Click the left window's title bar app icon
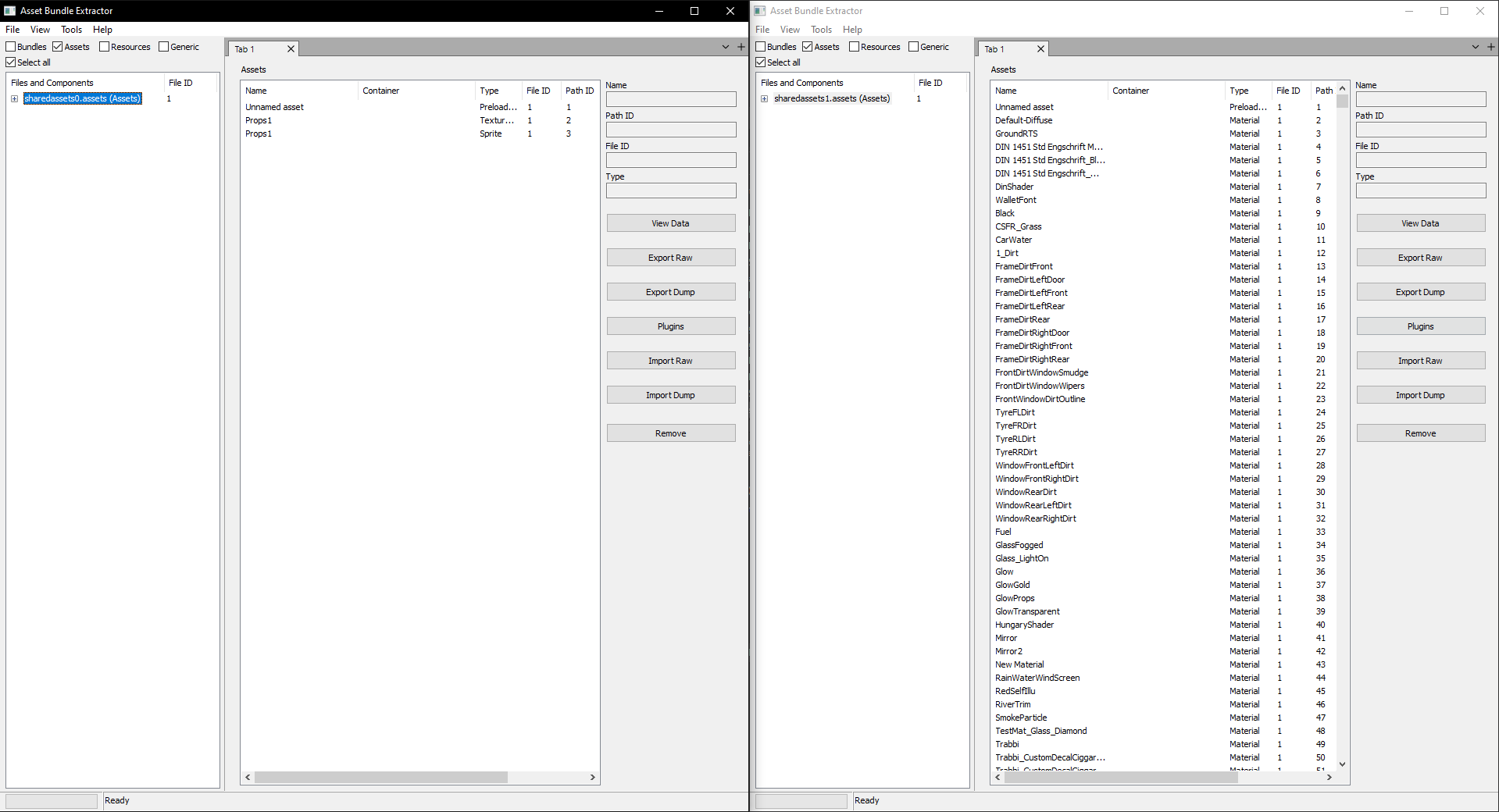The image size is (1499, 812). 10,11
